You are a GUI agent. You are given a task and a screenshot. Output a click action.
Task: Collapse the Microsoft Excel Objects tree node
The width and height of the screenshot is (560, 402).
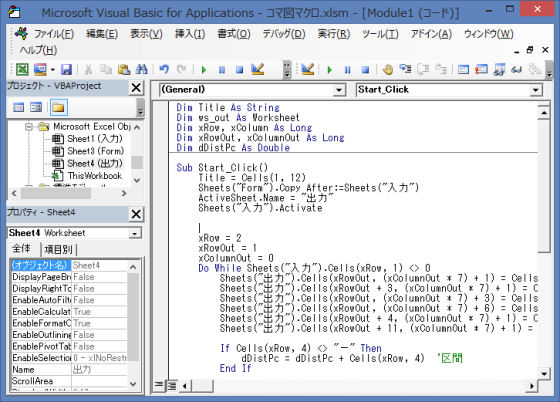click(x=29, y=127)
